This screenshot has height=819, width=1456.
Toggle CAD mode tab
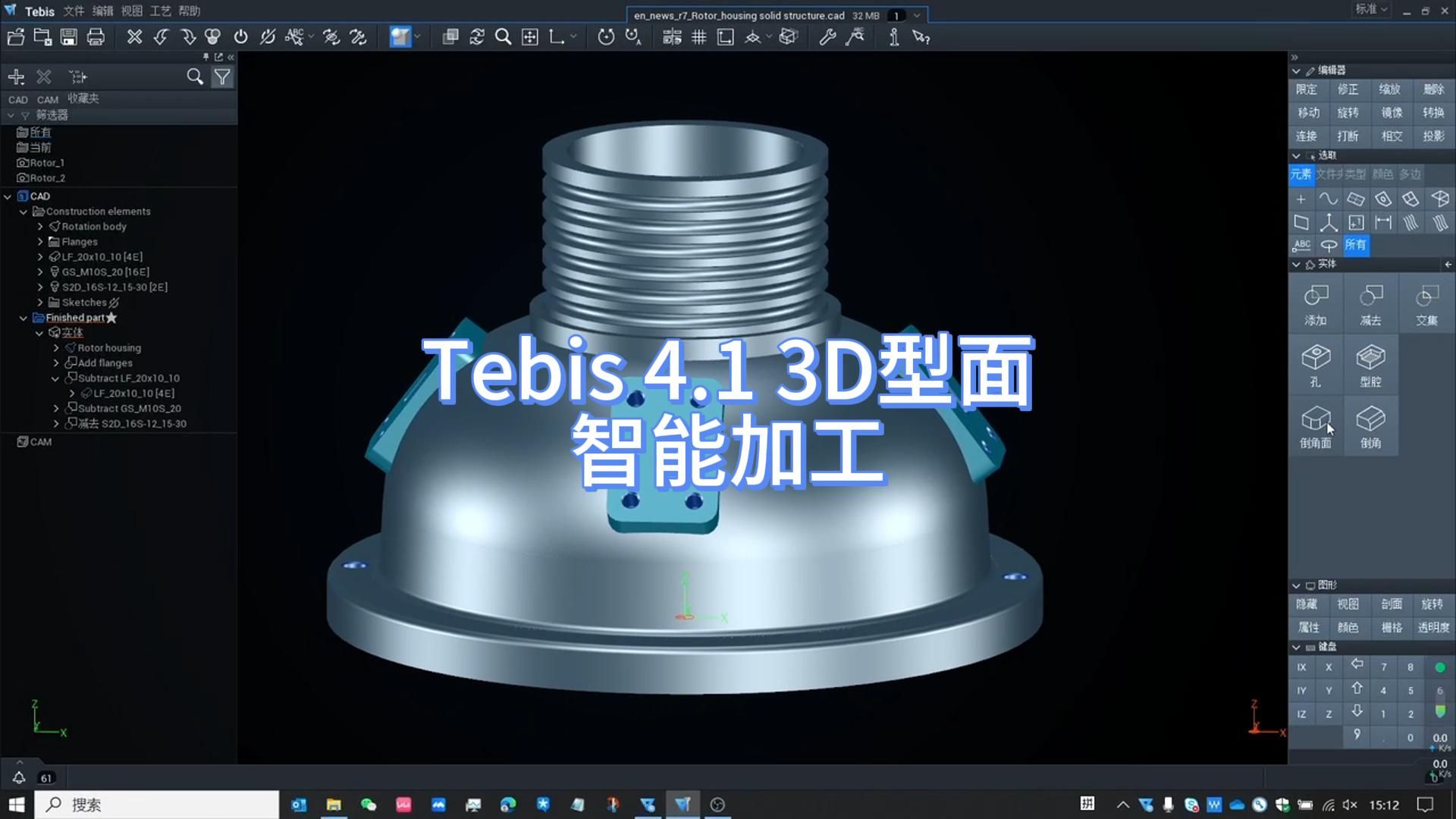17,98
